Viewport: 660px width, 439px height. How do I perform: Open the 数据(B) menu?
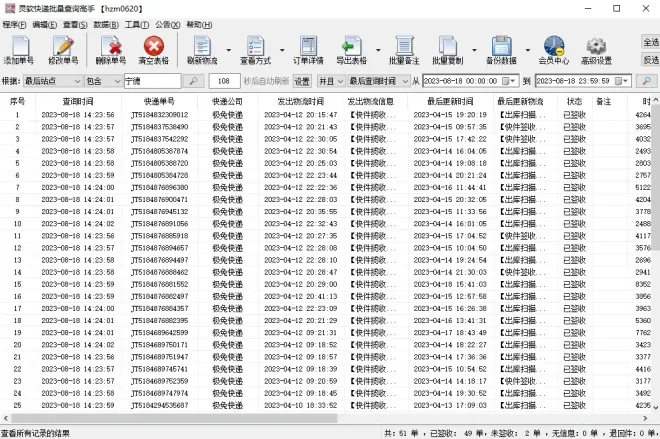coord(105,24)
